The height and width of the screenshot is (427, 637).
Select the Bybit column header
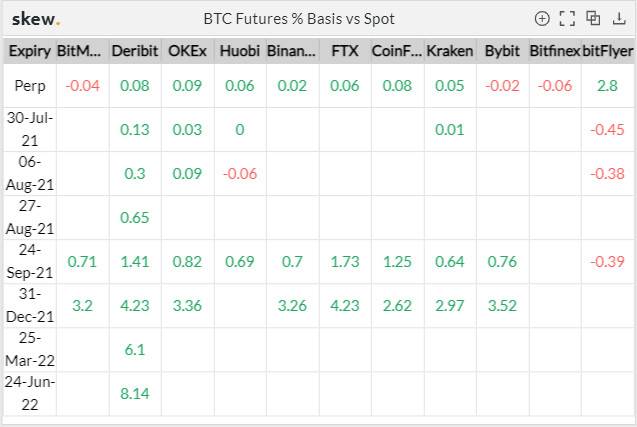click(502, 51)
